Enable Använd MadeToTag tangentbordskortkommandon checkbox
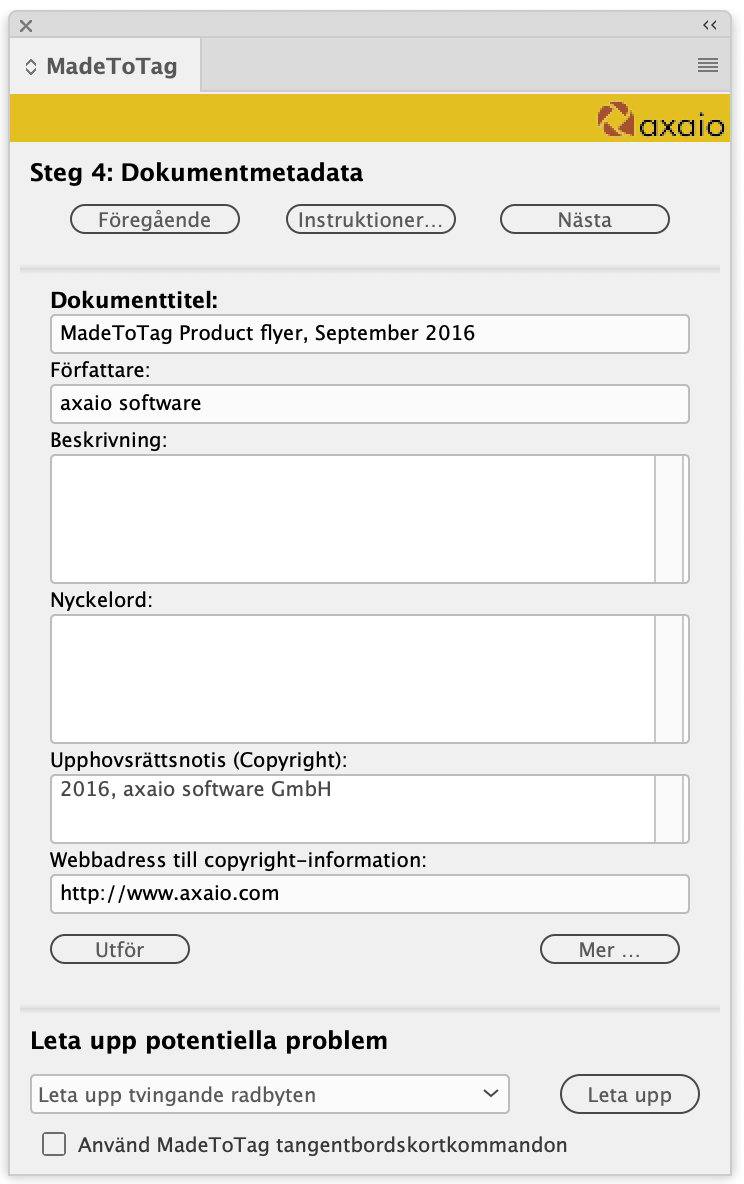 (x=54, y=1145)
